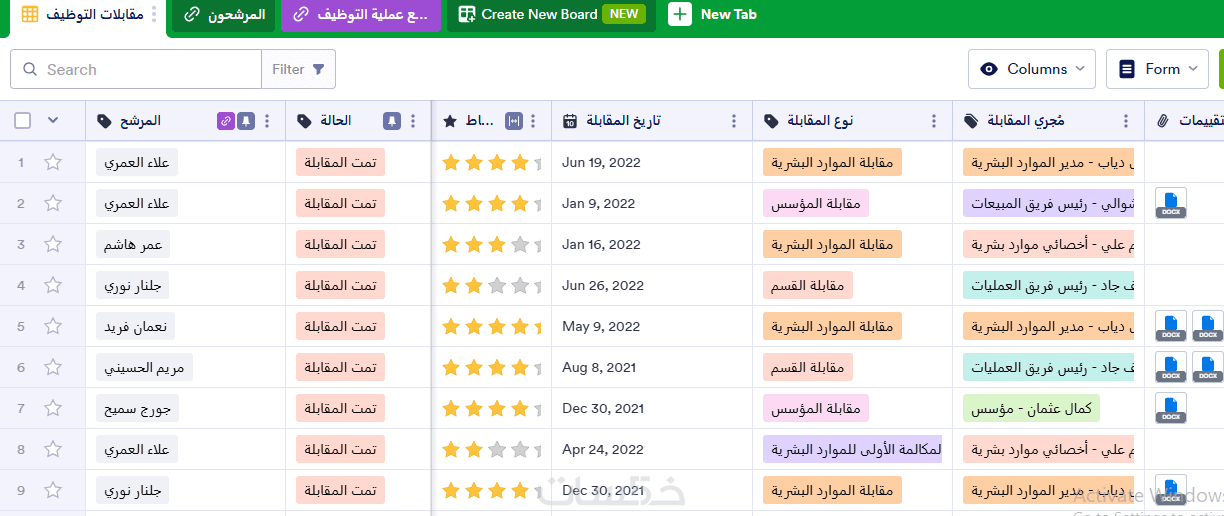Click the paperclip icon in تقييمات header
The height and width of the screenshot is (516, 1224).
pos(1162,121)
